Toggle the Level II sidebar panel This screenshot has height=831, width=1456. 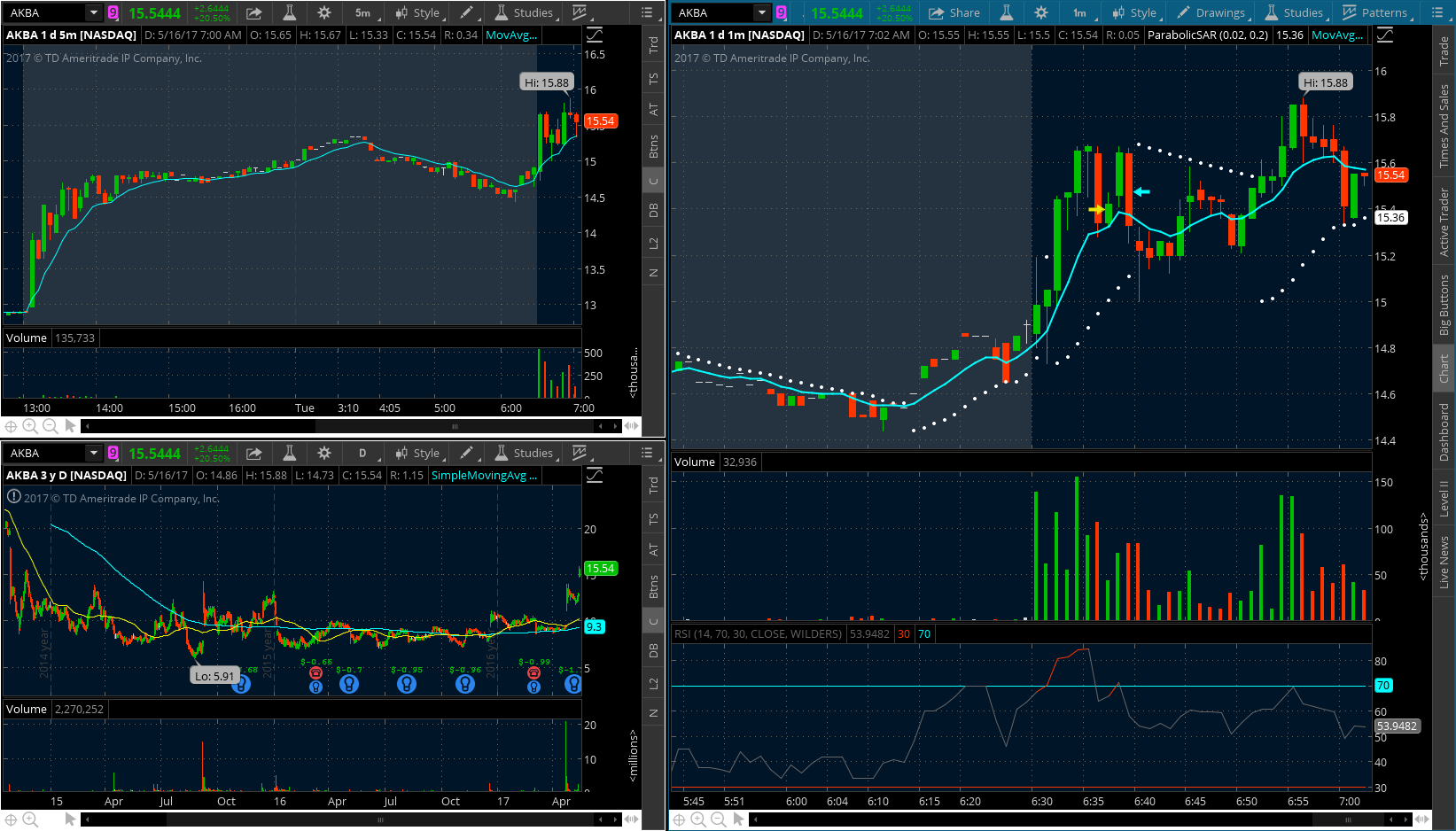[x=1444, y=500]
